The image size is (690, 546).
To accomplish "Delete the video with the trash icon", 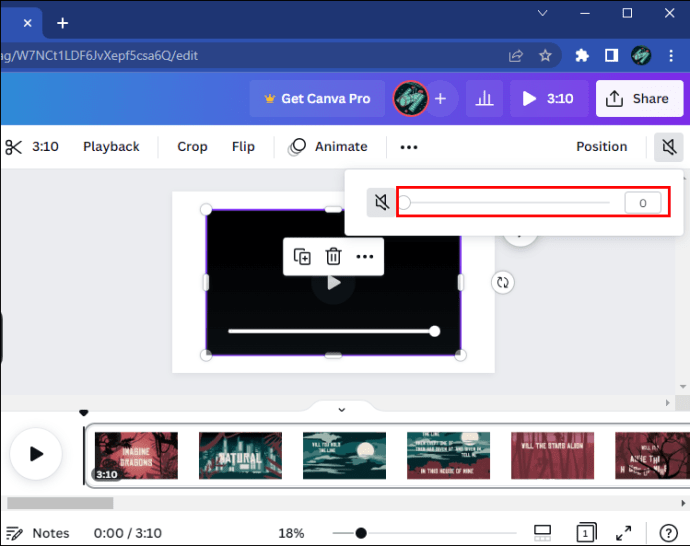I will (334, 257).
